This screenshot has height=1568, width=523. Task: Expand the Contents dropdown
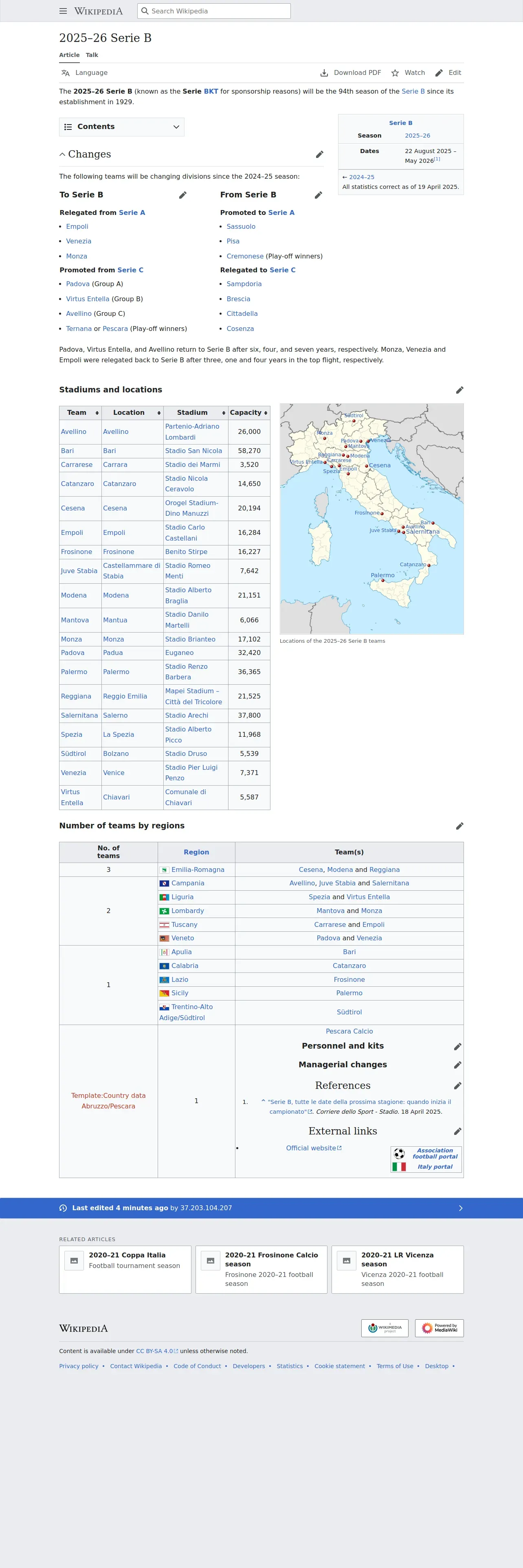[x=122, y=127]
